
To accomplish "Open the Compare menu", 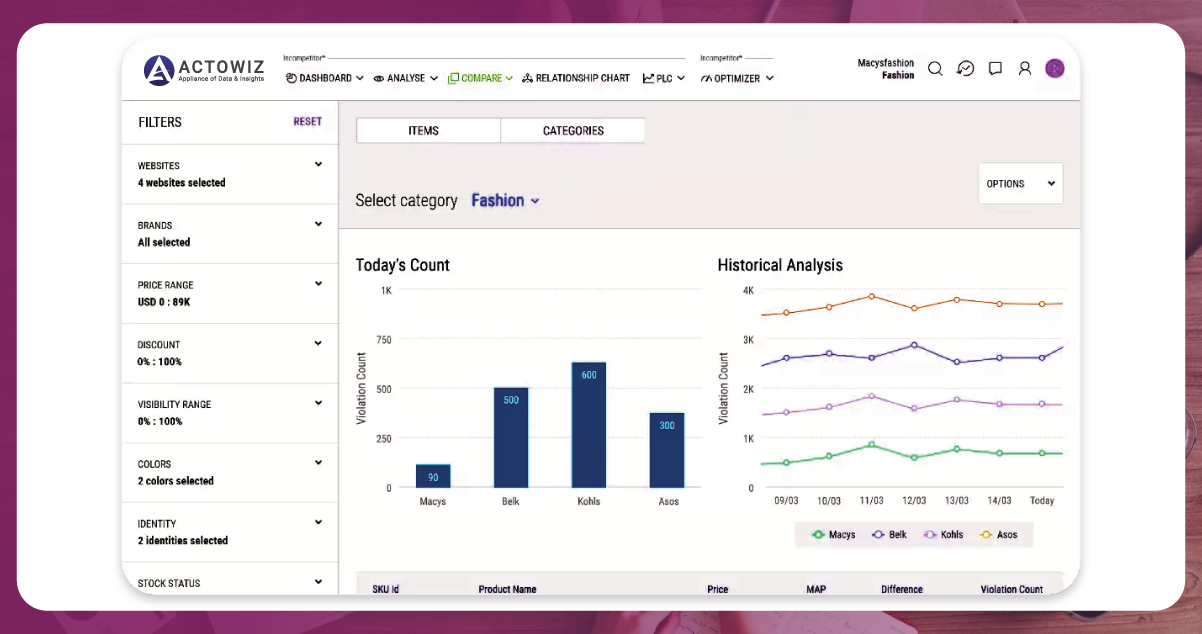I will pos(480,78).
